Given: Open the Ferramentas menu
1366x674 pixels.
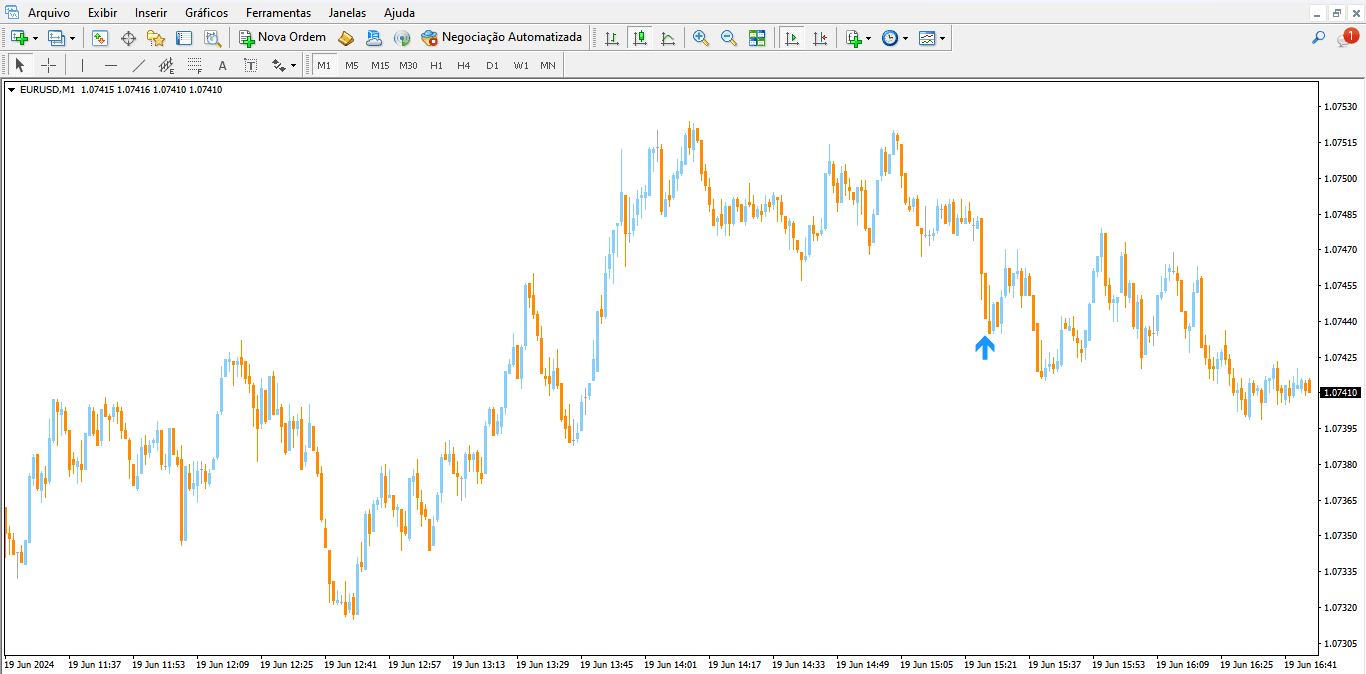Looking at the screenshot, I should pos(278,13).
